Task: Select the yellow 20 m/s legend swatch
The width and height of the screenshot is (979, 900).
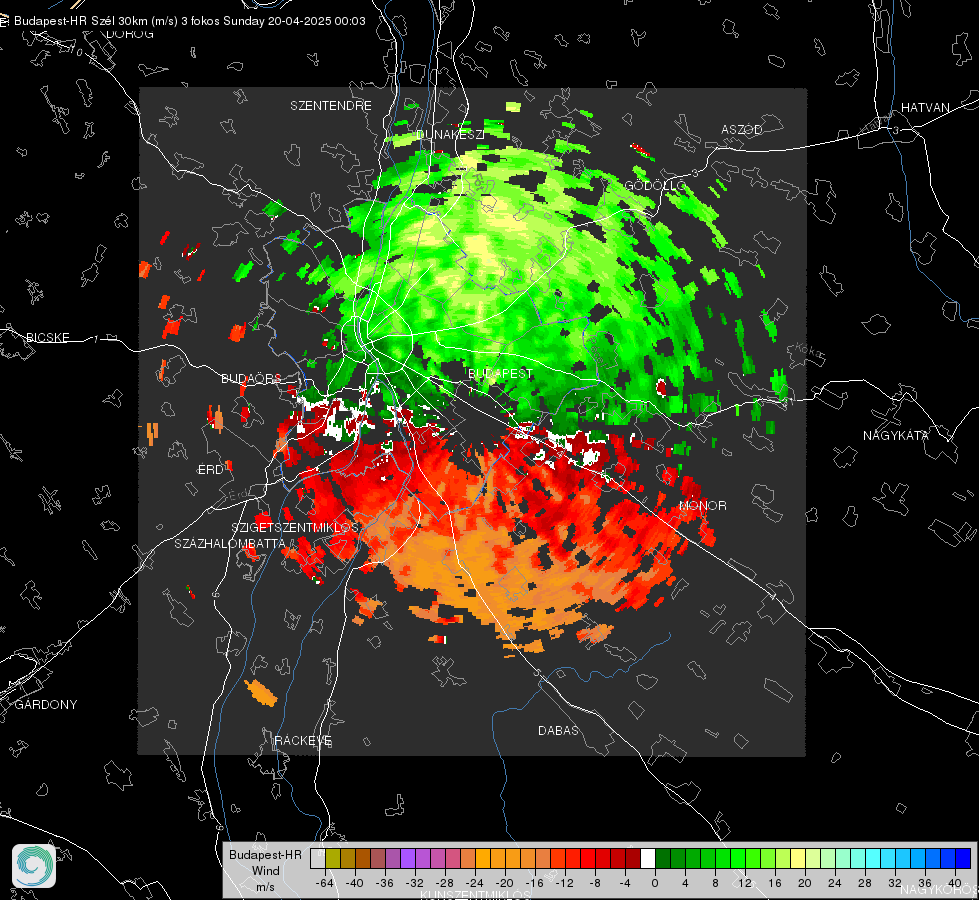Action: 798,858
